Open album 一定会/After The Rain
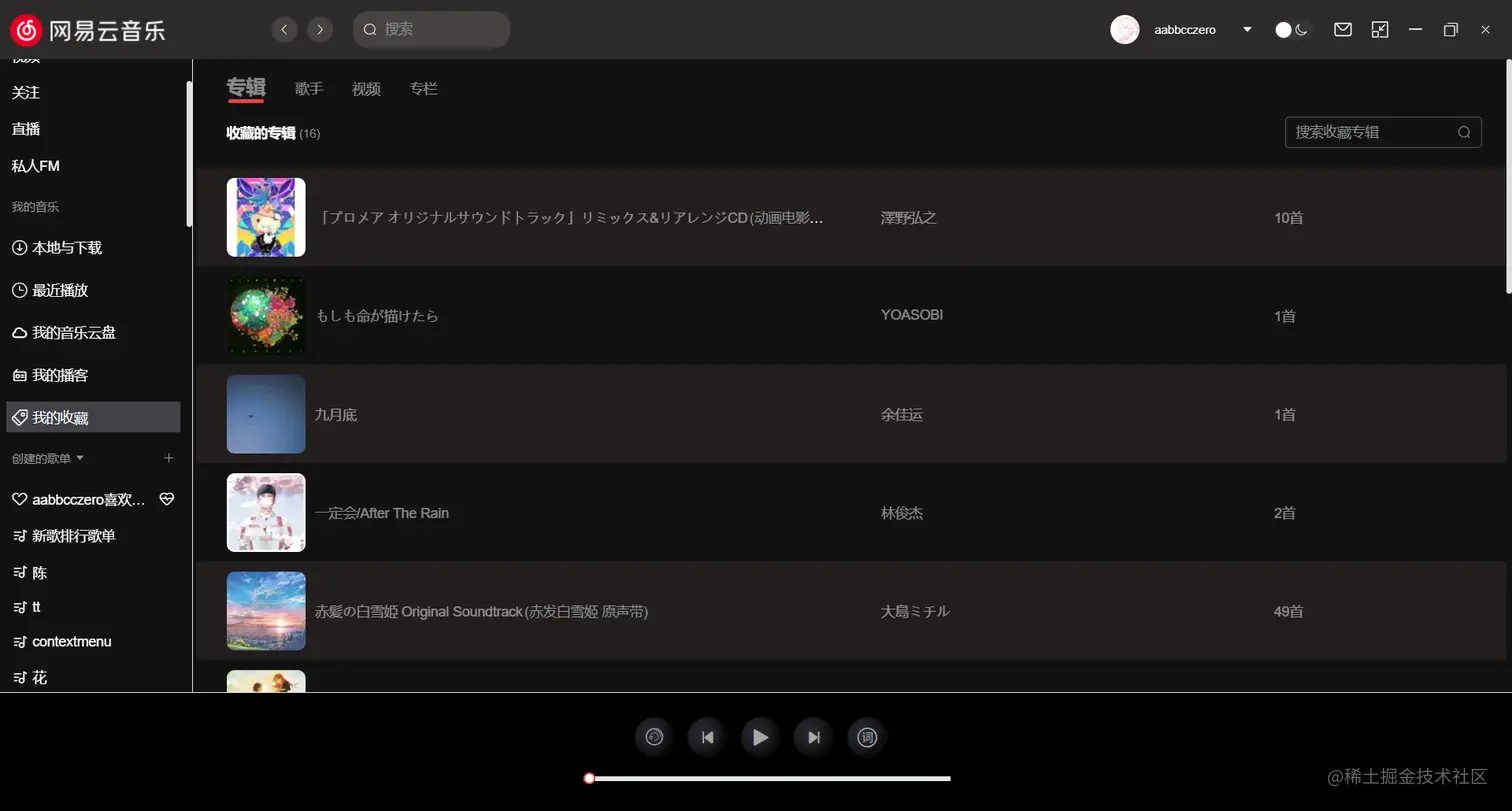1512x811 pixels. 382,513
